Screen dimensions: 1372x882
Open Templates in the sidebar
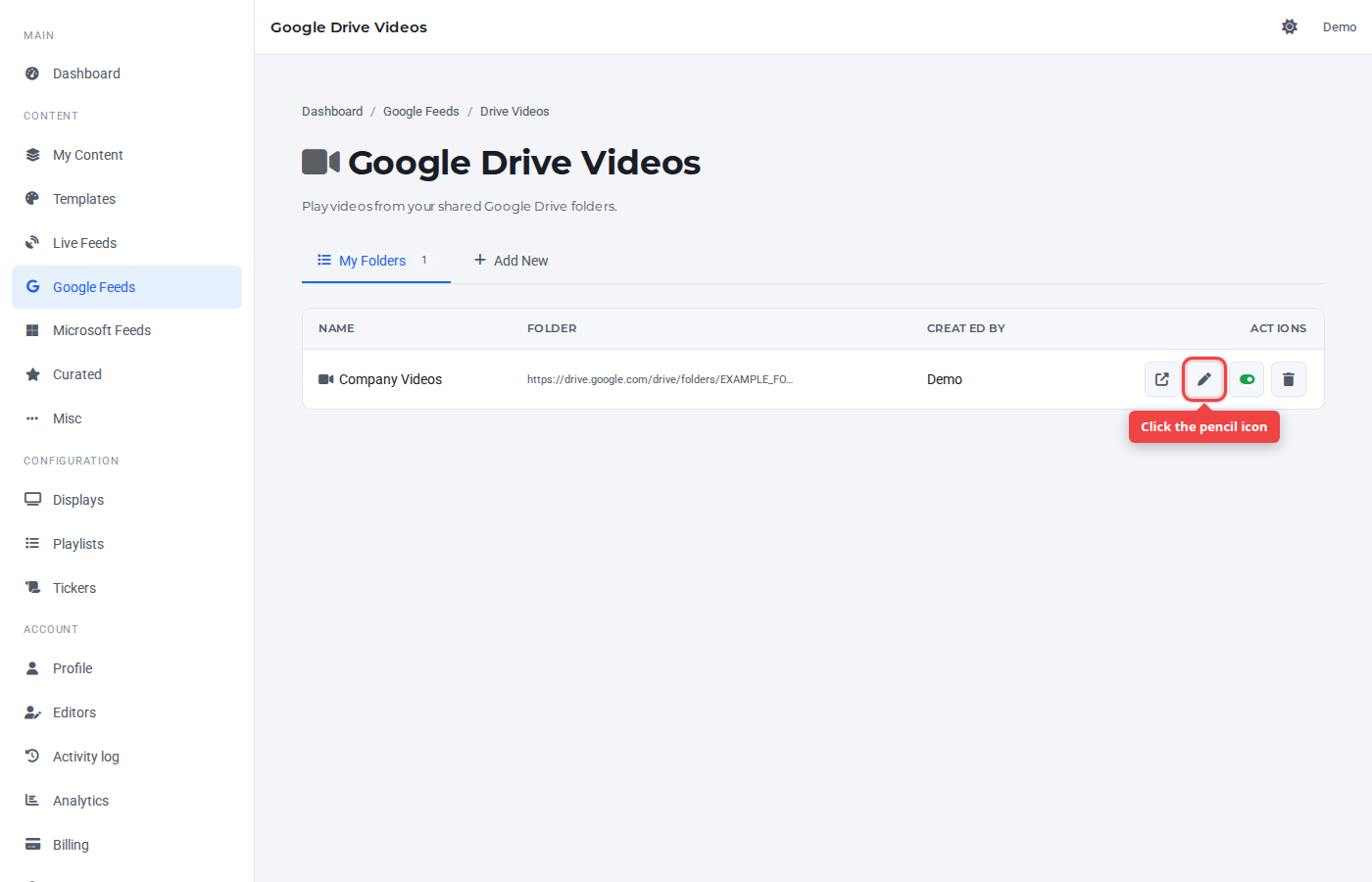click(x=126, y=199)
